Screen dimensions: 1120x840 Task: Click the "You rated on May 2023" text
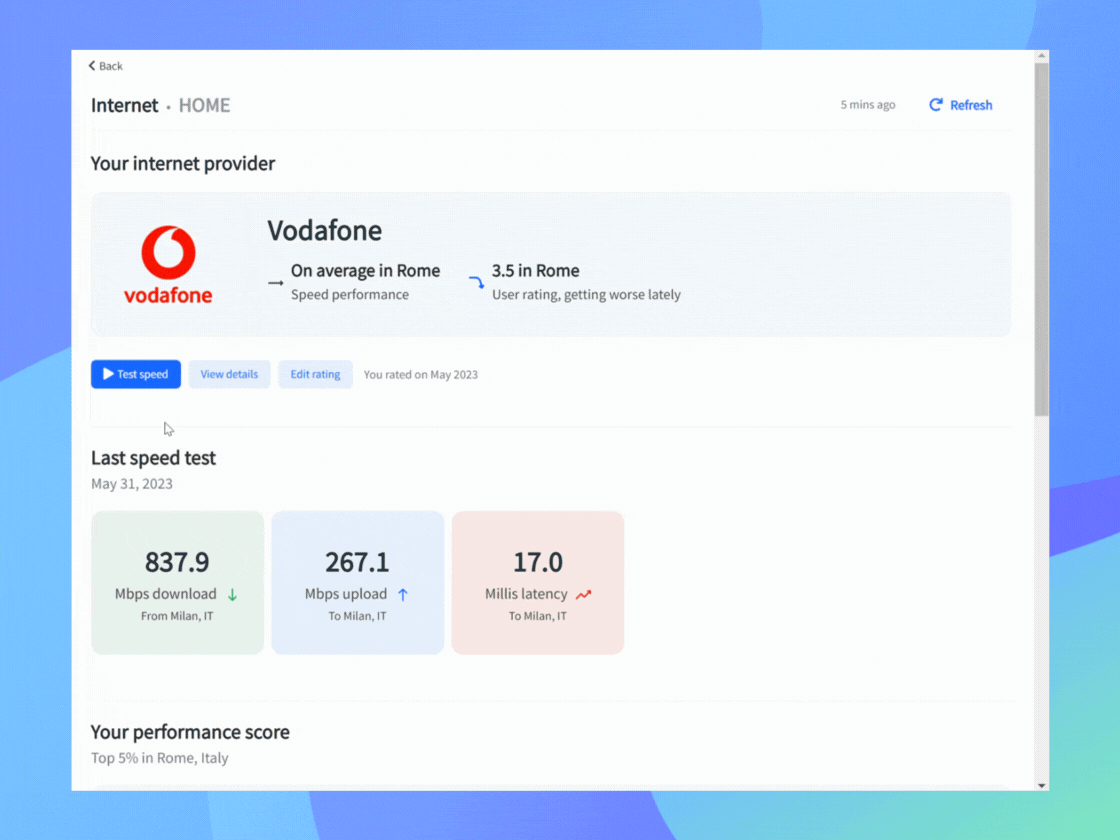pos(421,374)
